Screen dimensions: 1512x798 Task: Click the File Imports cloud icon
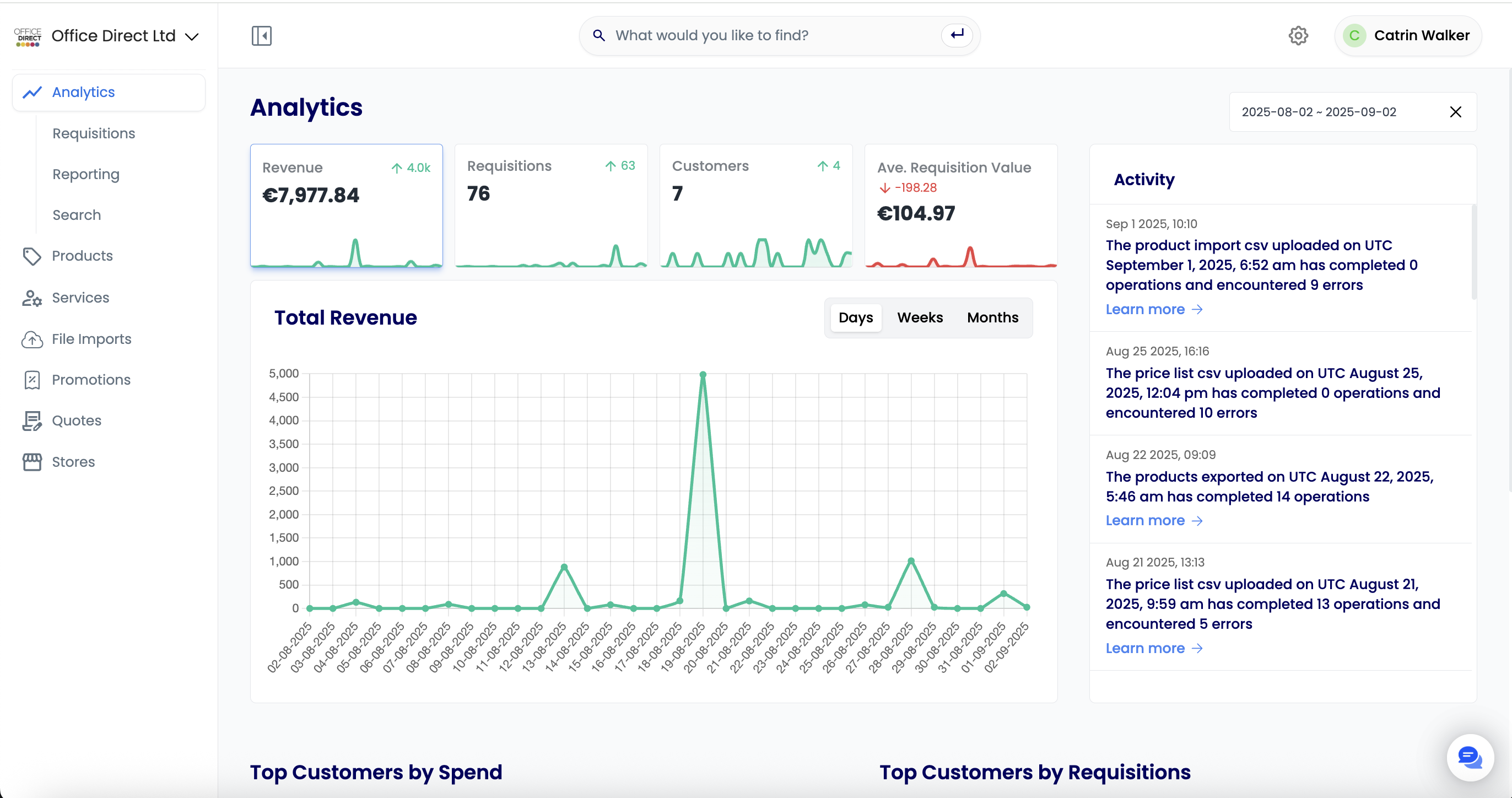coord(32,339)
